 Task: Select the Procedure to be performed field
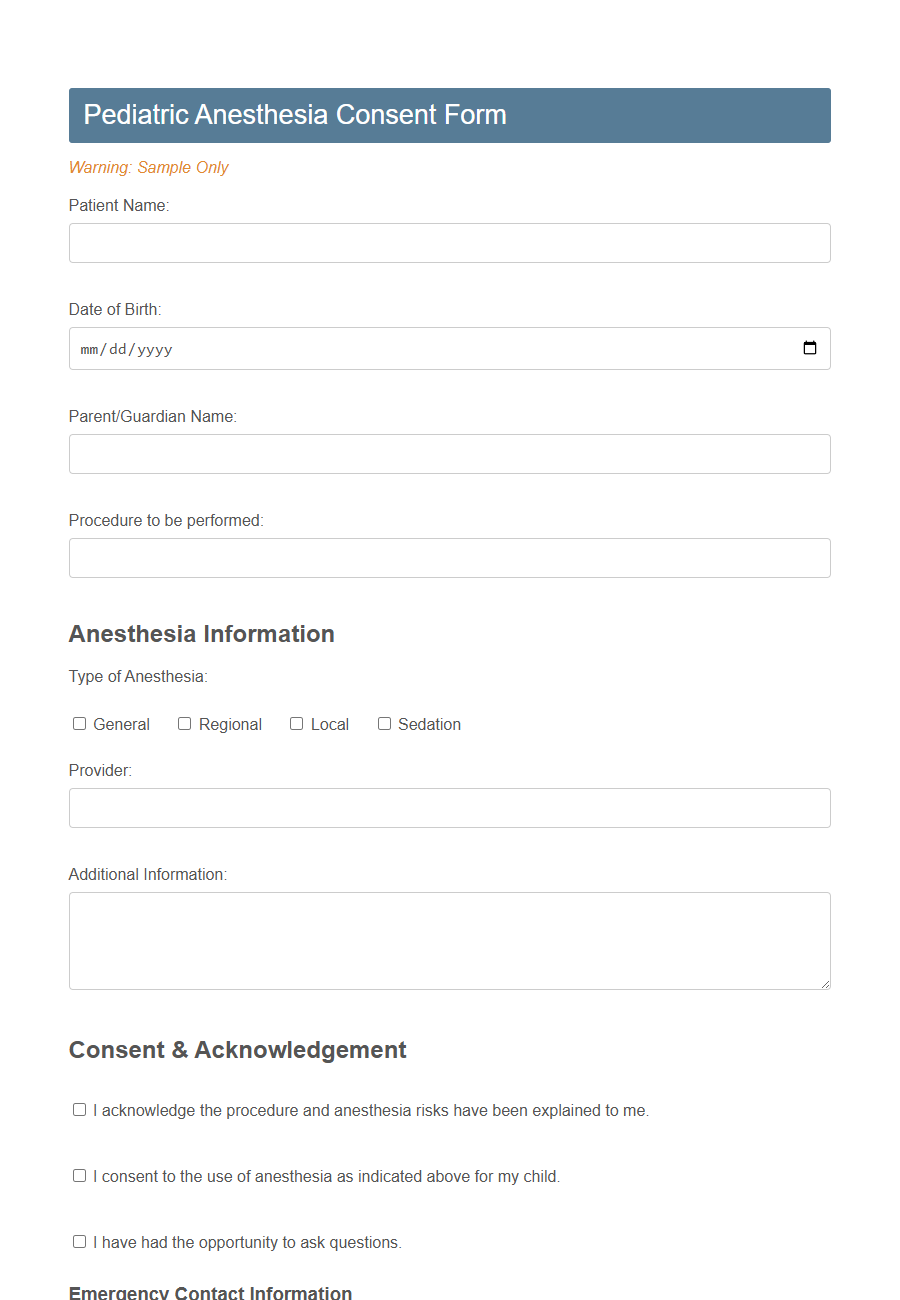449,558
